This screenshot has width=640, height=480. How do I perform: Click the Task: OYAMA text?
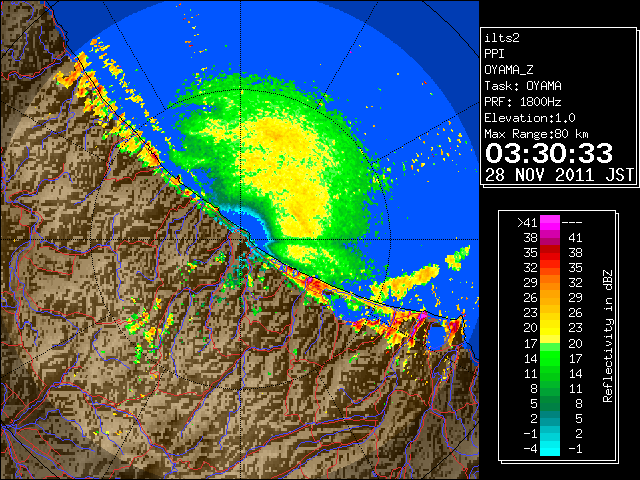(523, 86)
